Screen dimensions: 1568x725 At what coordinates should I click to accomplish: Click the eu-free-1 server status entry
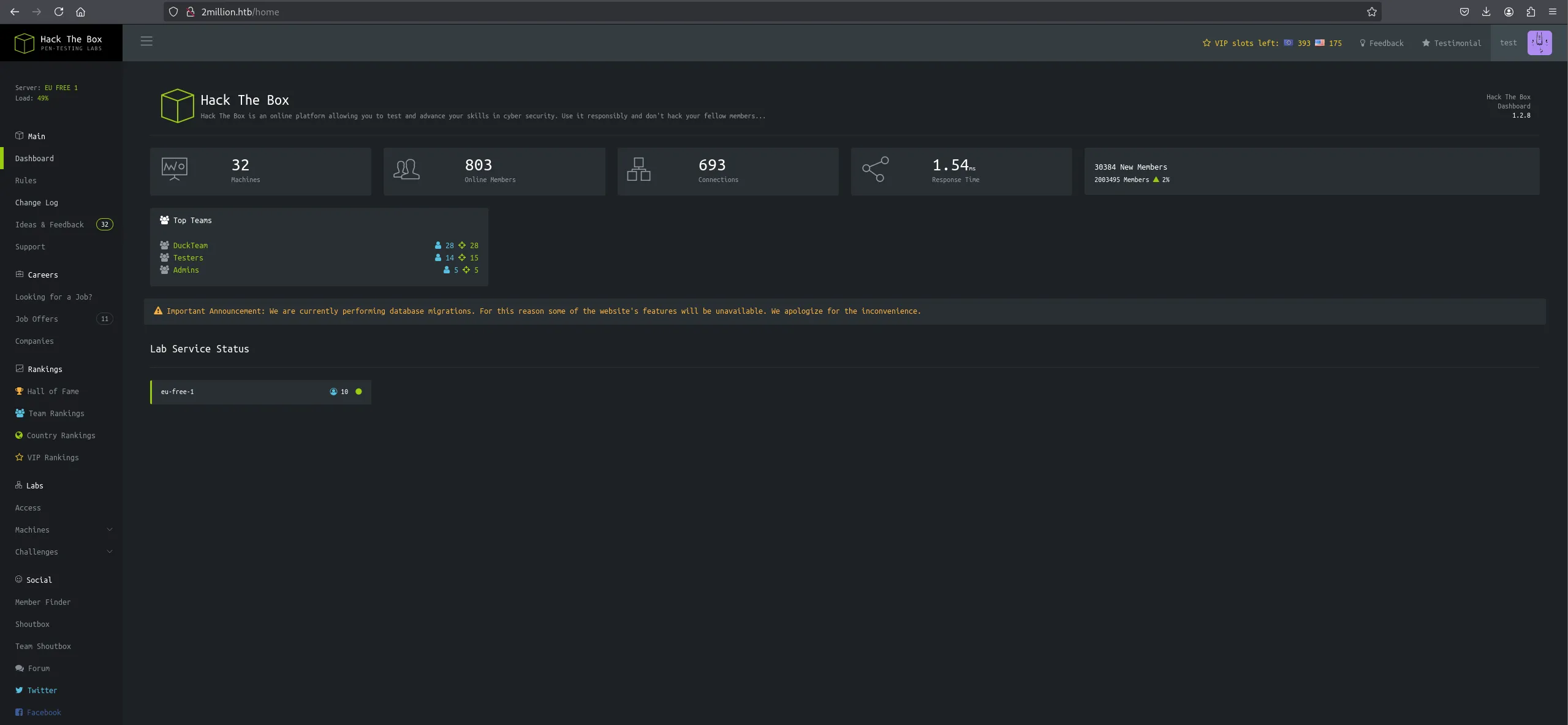tap(260, 392)
